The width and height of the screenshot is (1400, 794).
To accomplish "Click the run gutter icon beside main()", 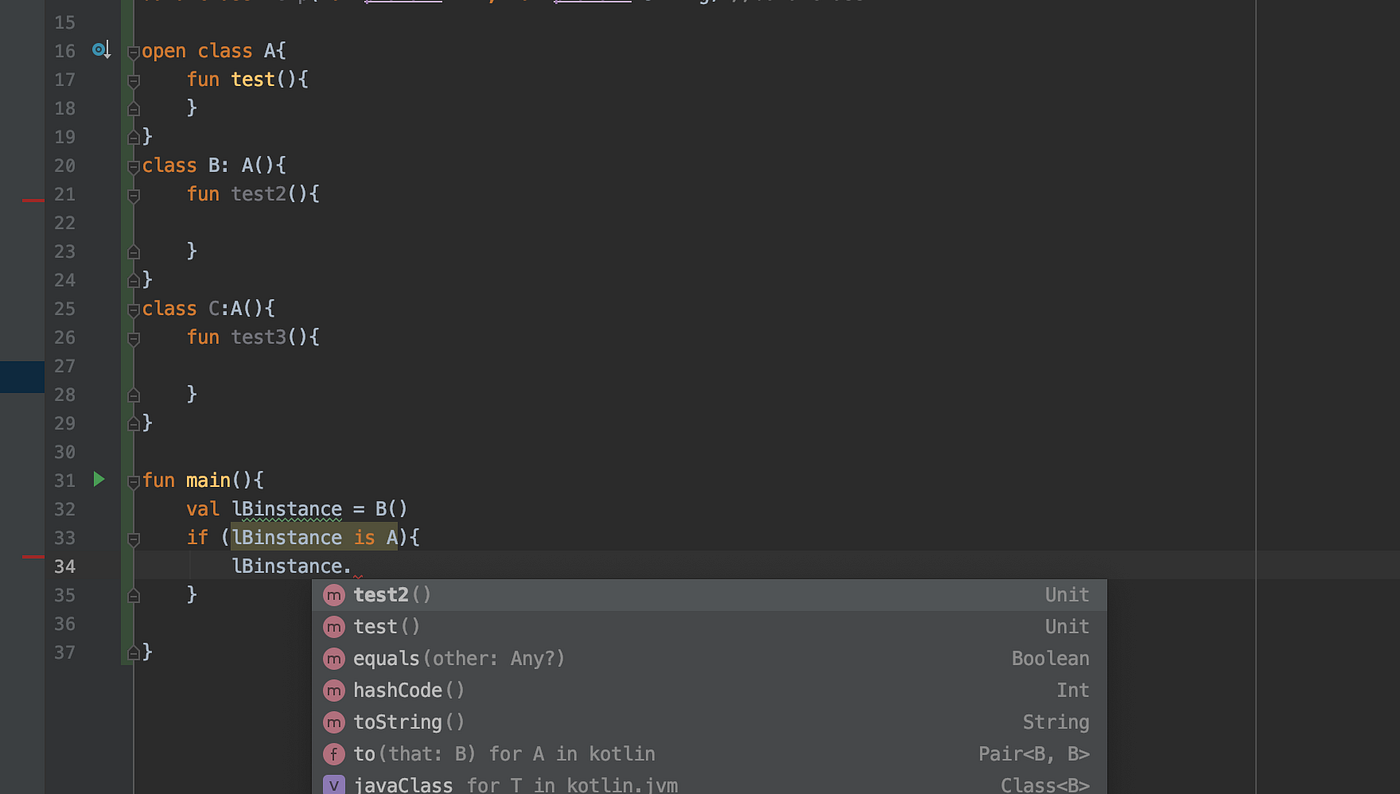I will pyautogui.click(x=99, y=480).
